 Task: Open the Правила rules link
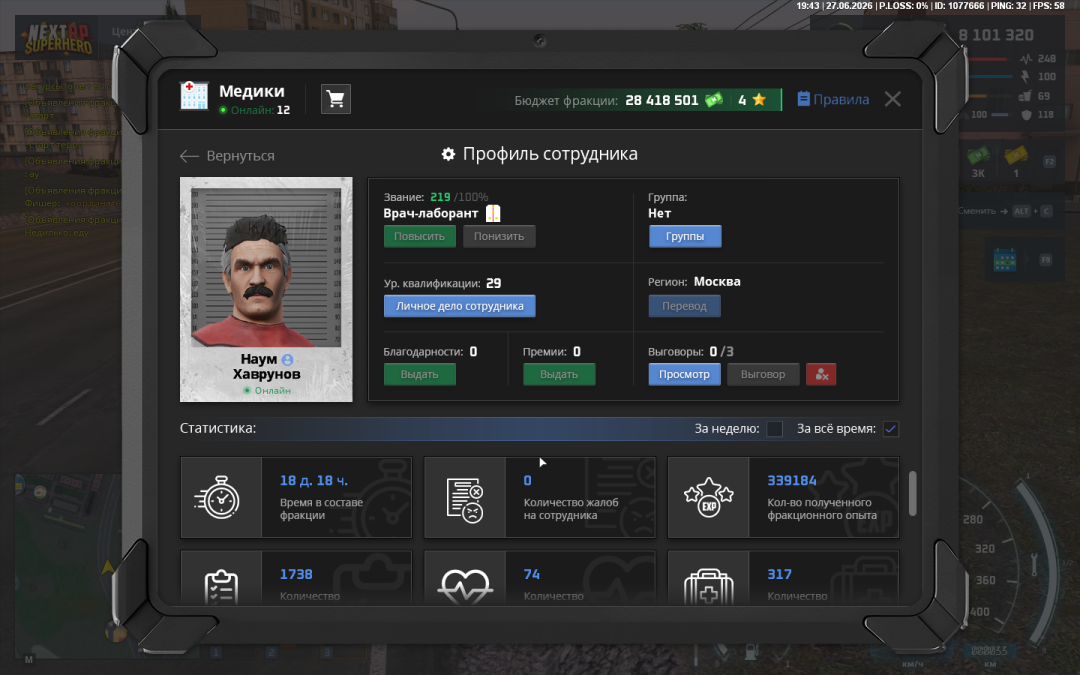pos(833,99)
